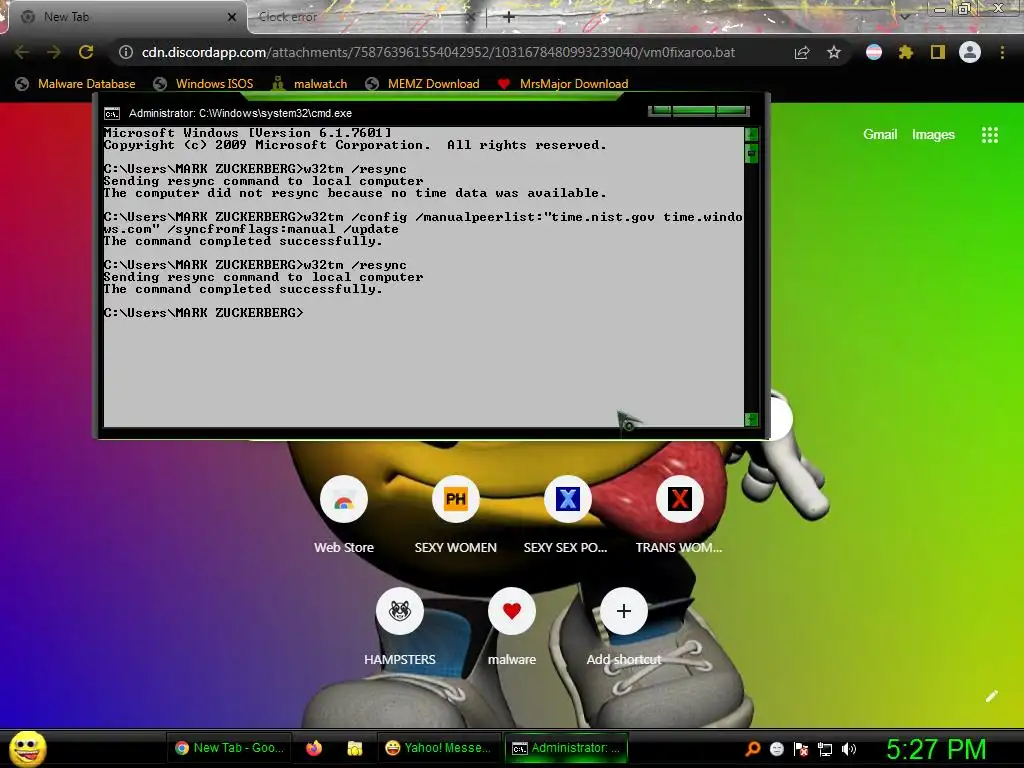Screen dimensions: 1024x768
Task: Open the MrsMajor Download bookmark
Action: coord(562,84)
